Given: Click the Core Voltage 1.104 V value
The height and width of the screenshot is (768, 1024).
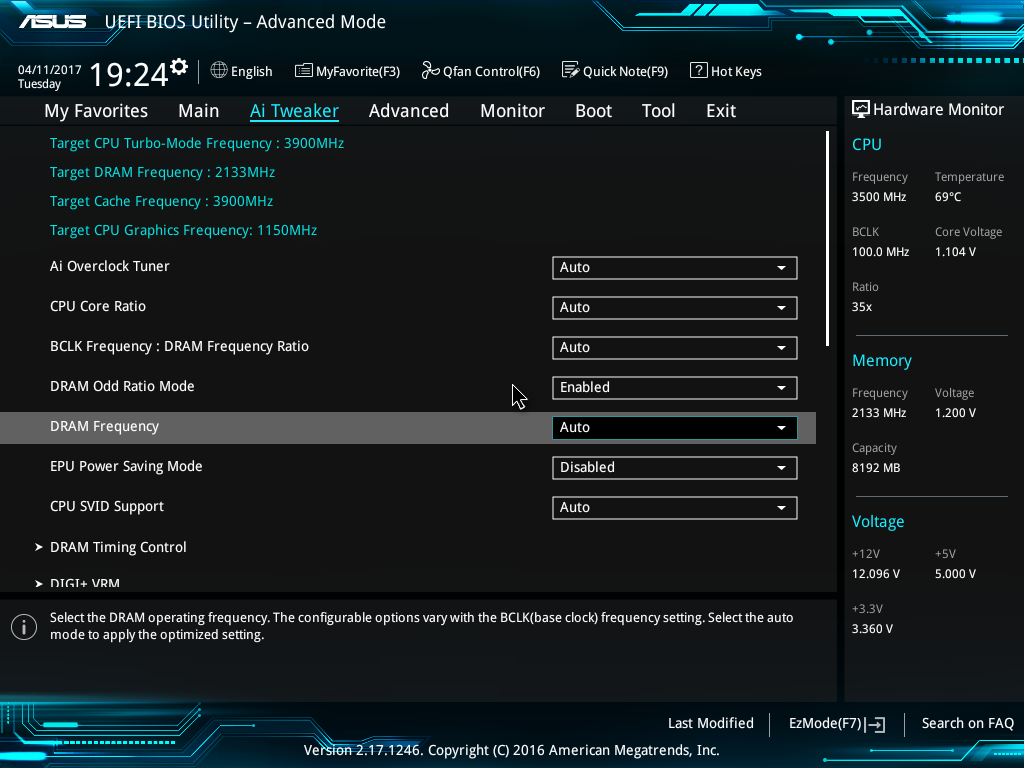Looking at the screenshot, I should 955,251.
